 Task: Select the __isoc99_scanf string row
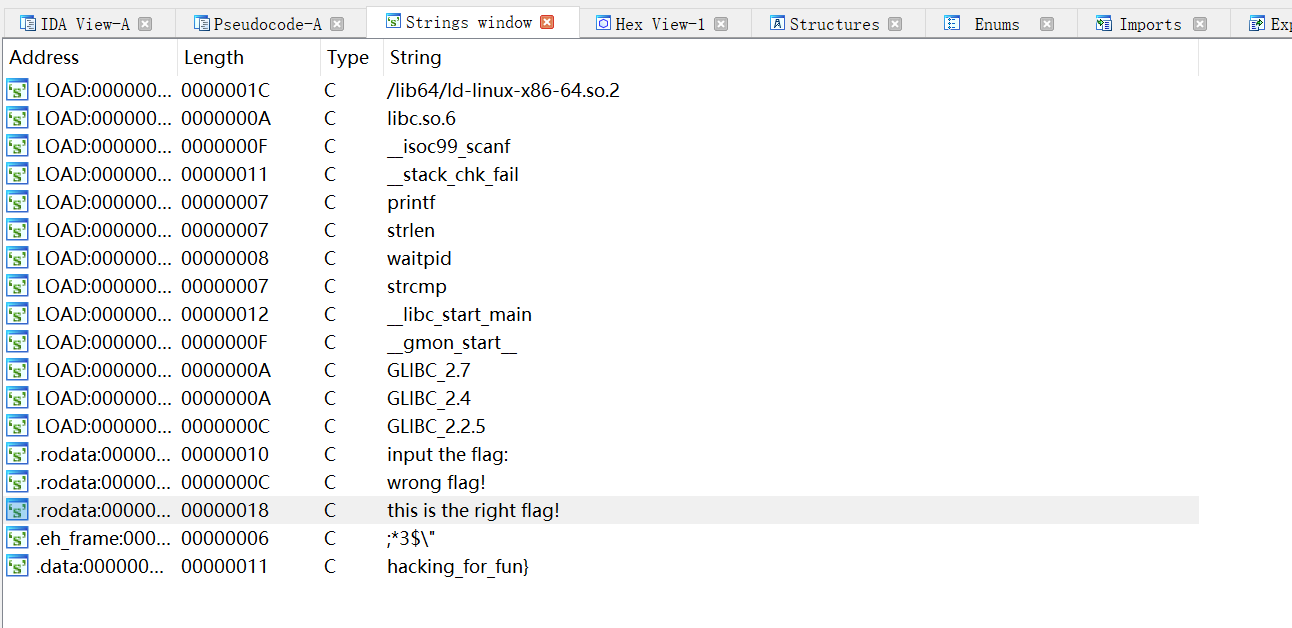[x=449, y=147]
